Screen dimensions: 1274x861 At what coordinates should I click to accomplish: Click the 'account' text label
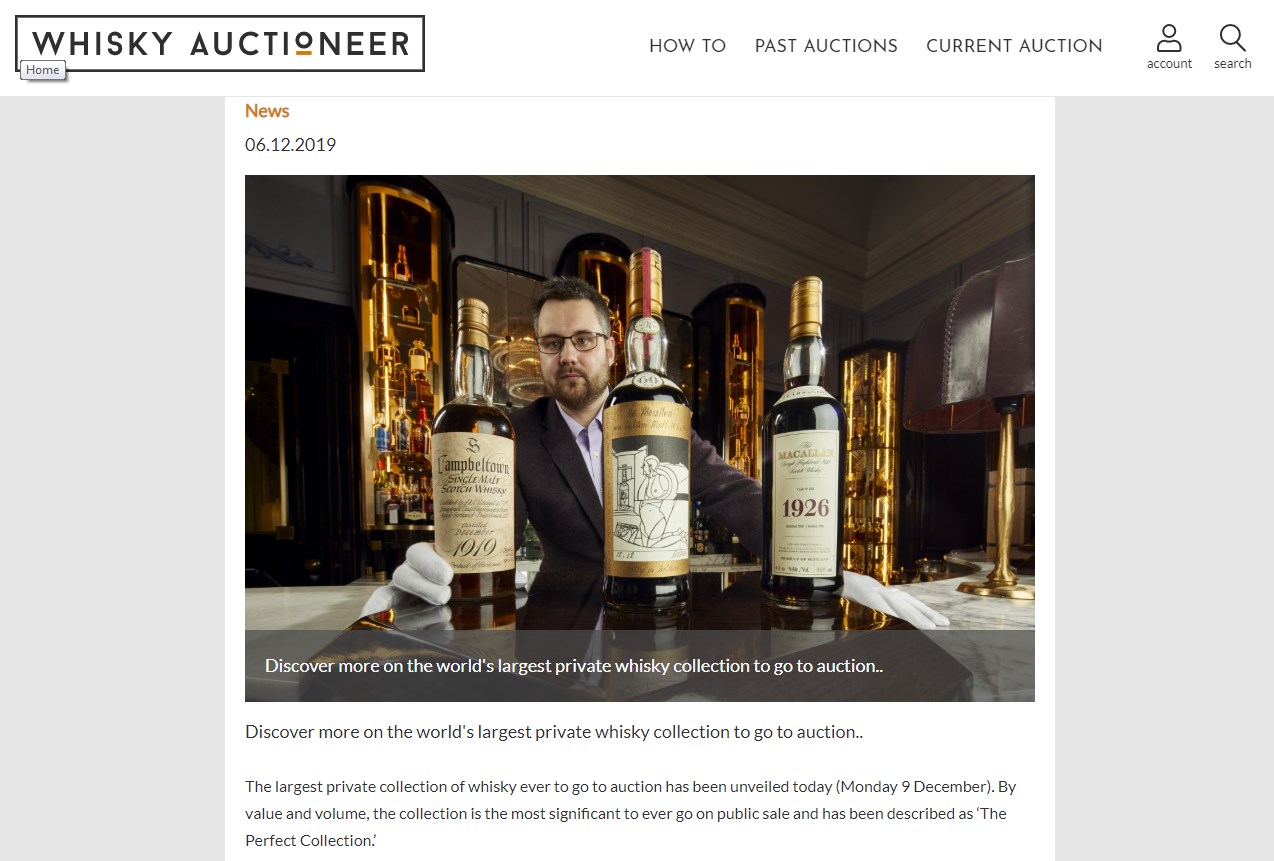[x=1169, y=64]
